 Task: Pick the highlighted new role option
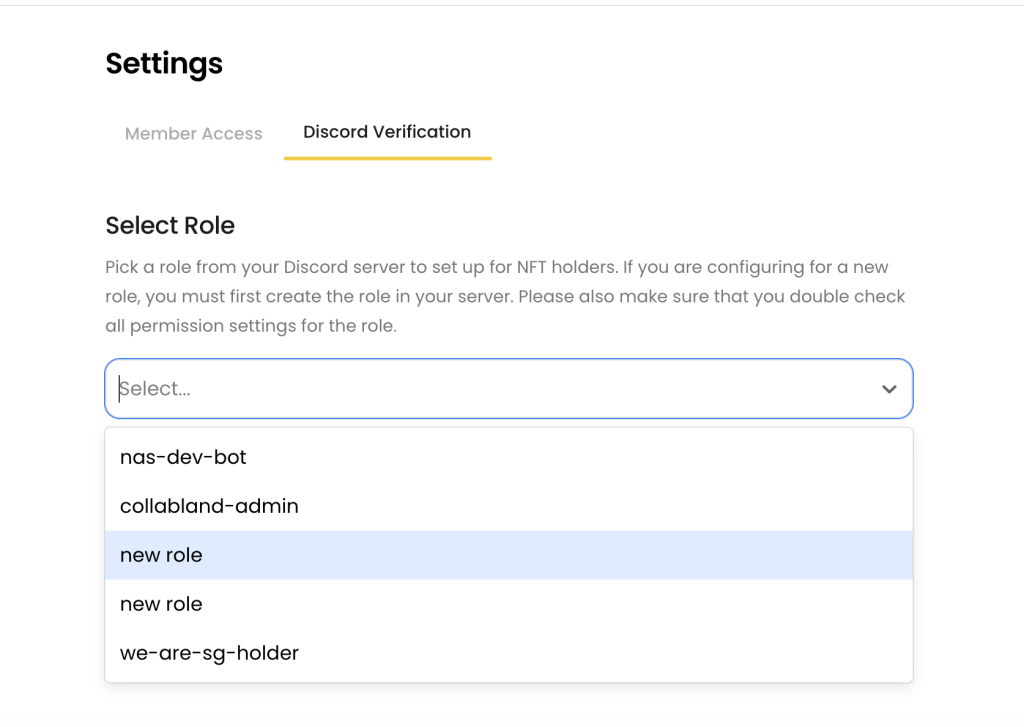pos(161,555)
